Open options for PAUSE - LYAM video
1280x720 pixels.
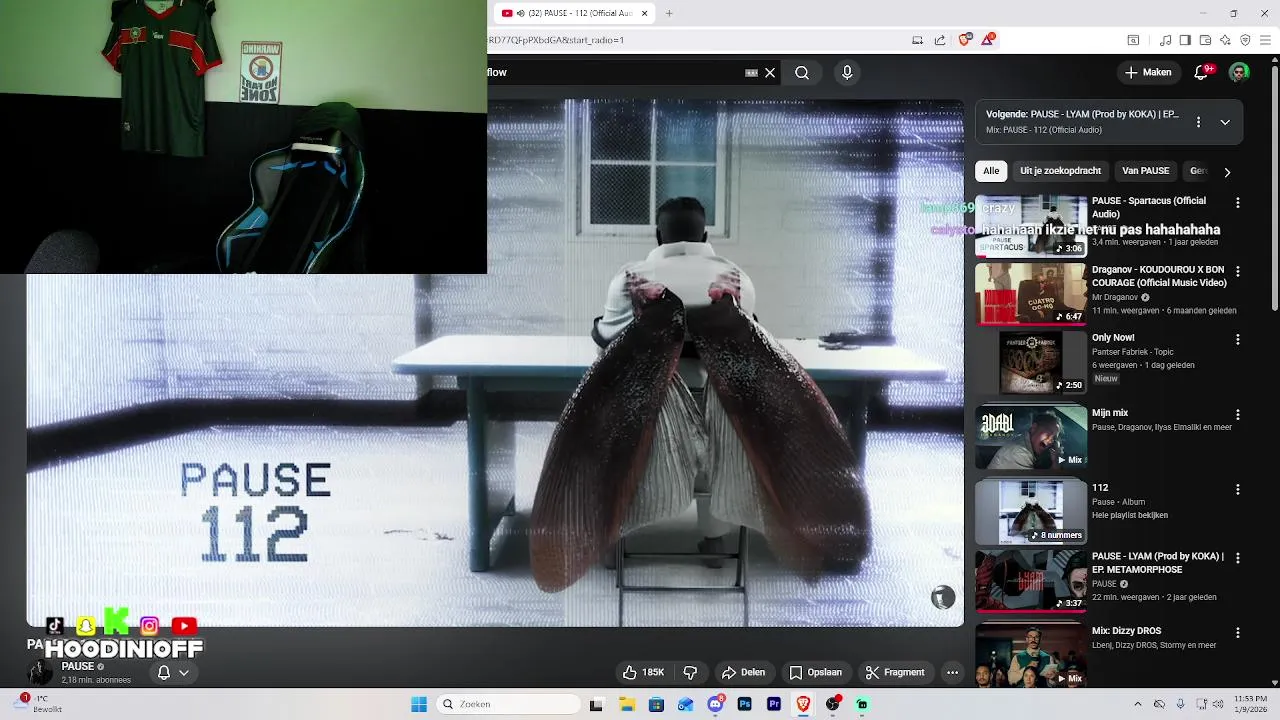[1238, 557]
